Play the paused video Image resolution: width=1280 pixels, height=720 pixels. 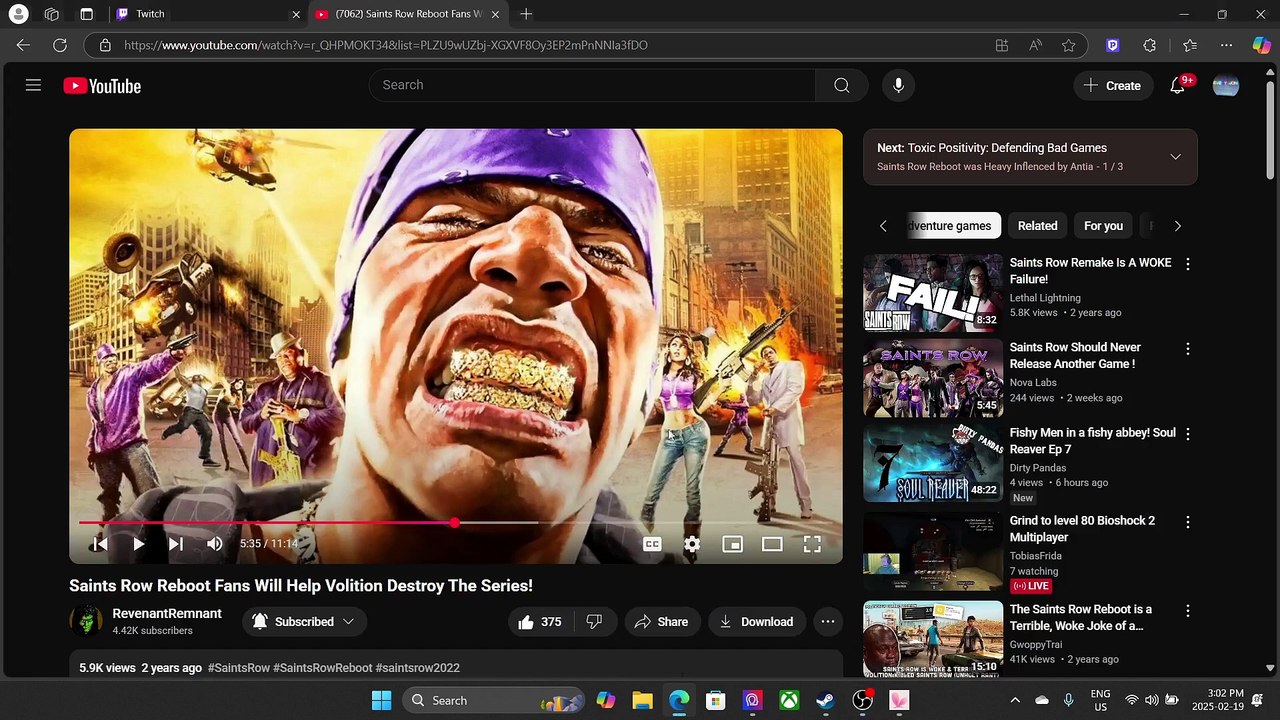point(138,544)
